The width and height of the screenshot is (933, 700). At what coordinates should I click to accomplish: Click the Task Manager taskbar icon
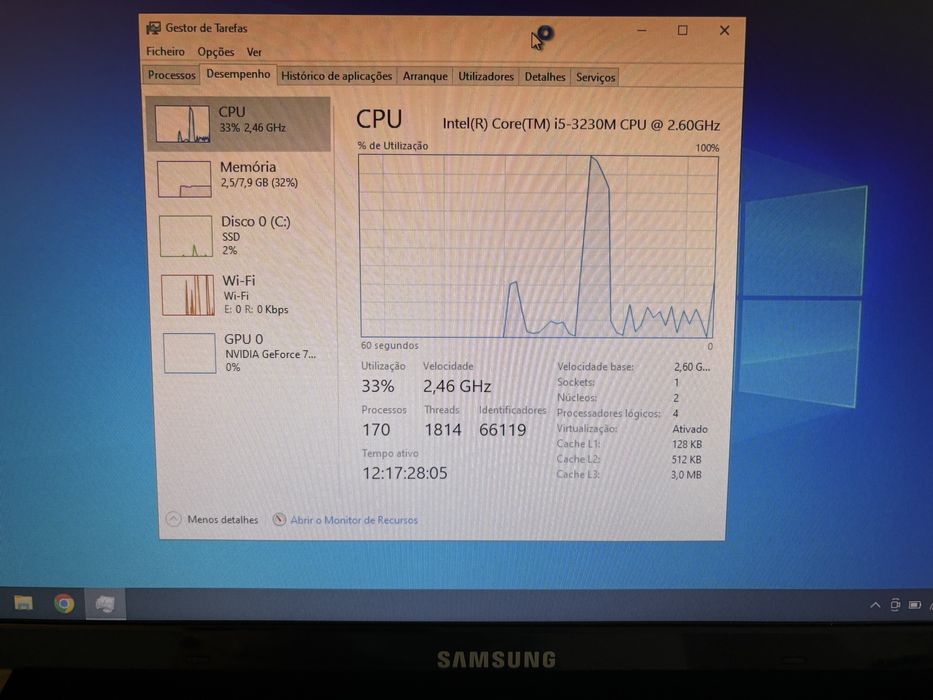pyautogui.click(x=105, y=604)
